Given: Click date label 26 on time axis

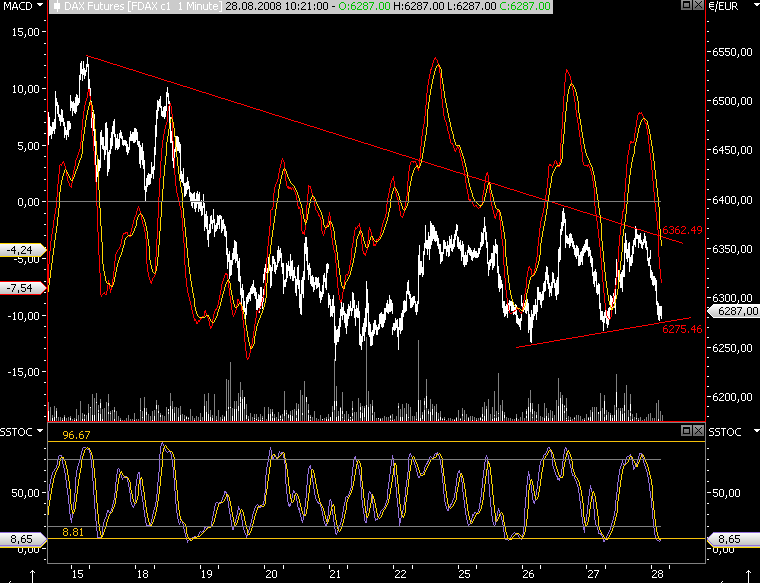Looking at the screenshot, I should pyautogui.click(x=529, y=574).
